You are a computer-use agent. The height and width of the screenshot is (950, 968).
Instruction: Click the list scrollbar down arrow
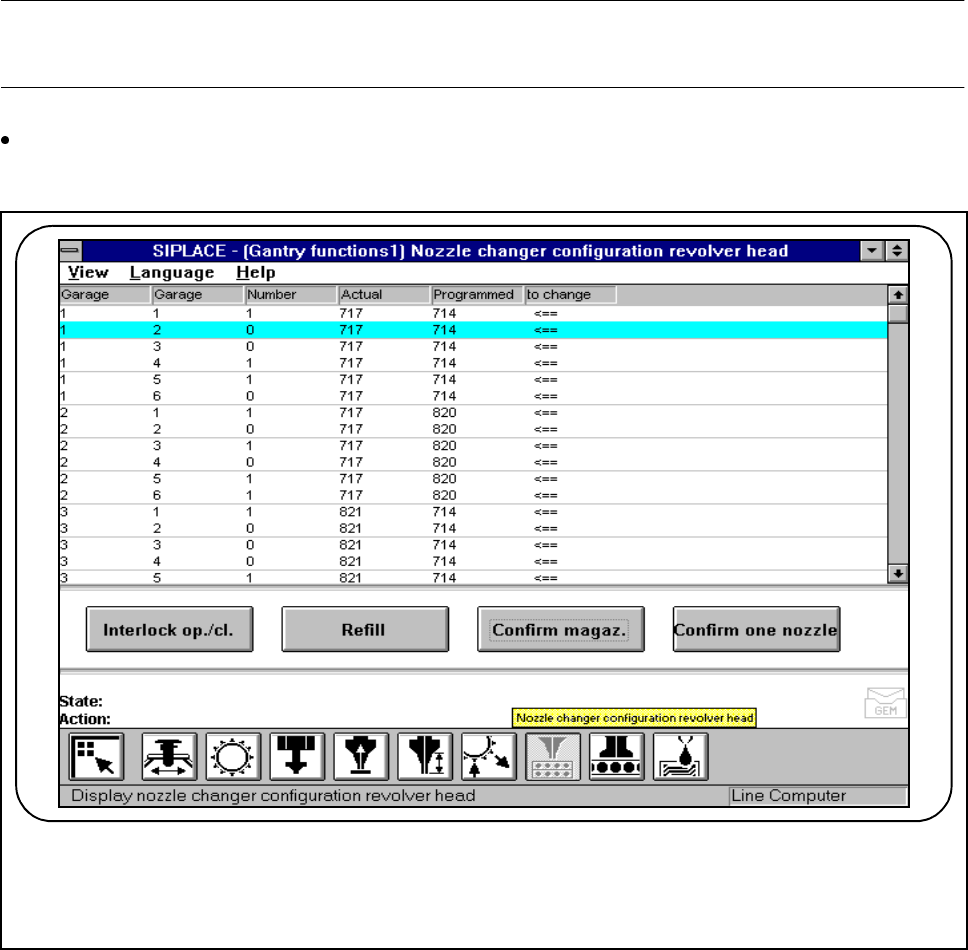tap(898, 573)
